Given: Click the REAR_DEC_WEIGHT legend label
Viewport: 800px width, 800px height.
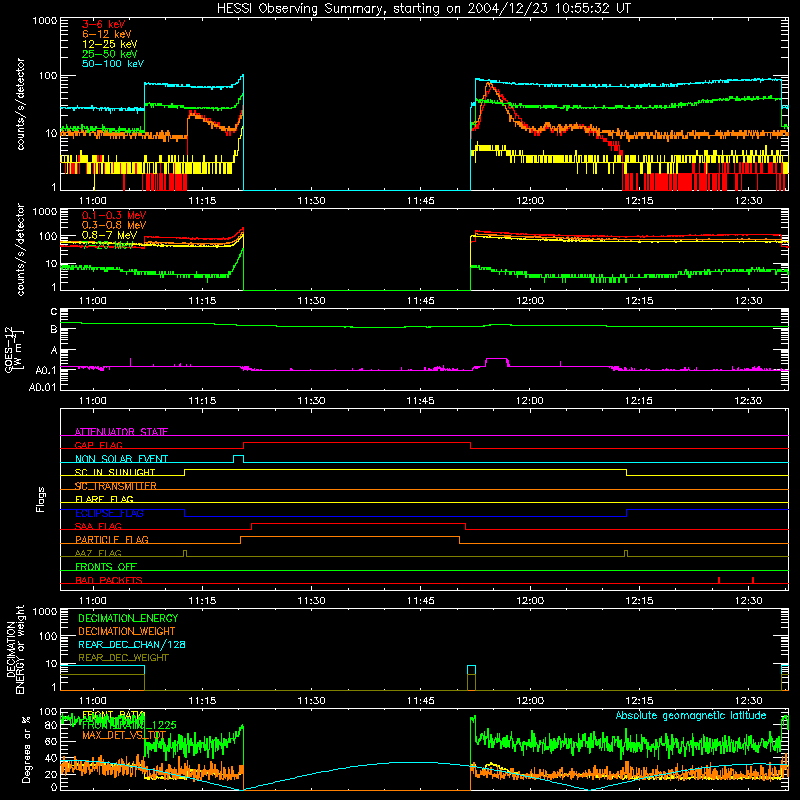Looking at the screenshot, I should 123,658.
